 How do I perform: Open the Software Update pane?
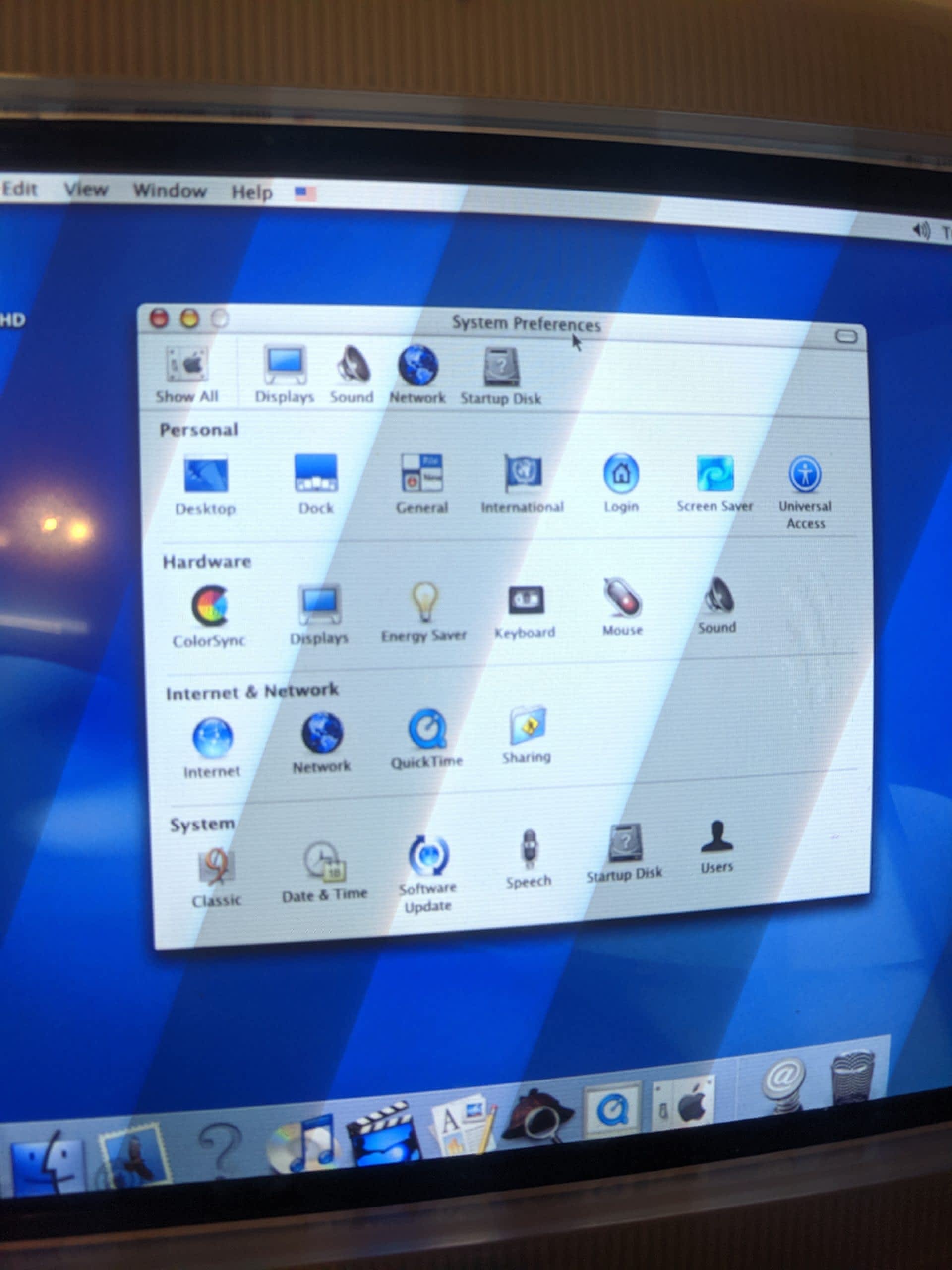click(x=428, y=855)
